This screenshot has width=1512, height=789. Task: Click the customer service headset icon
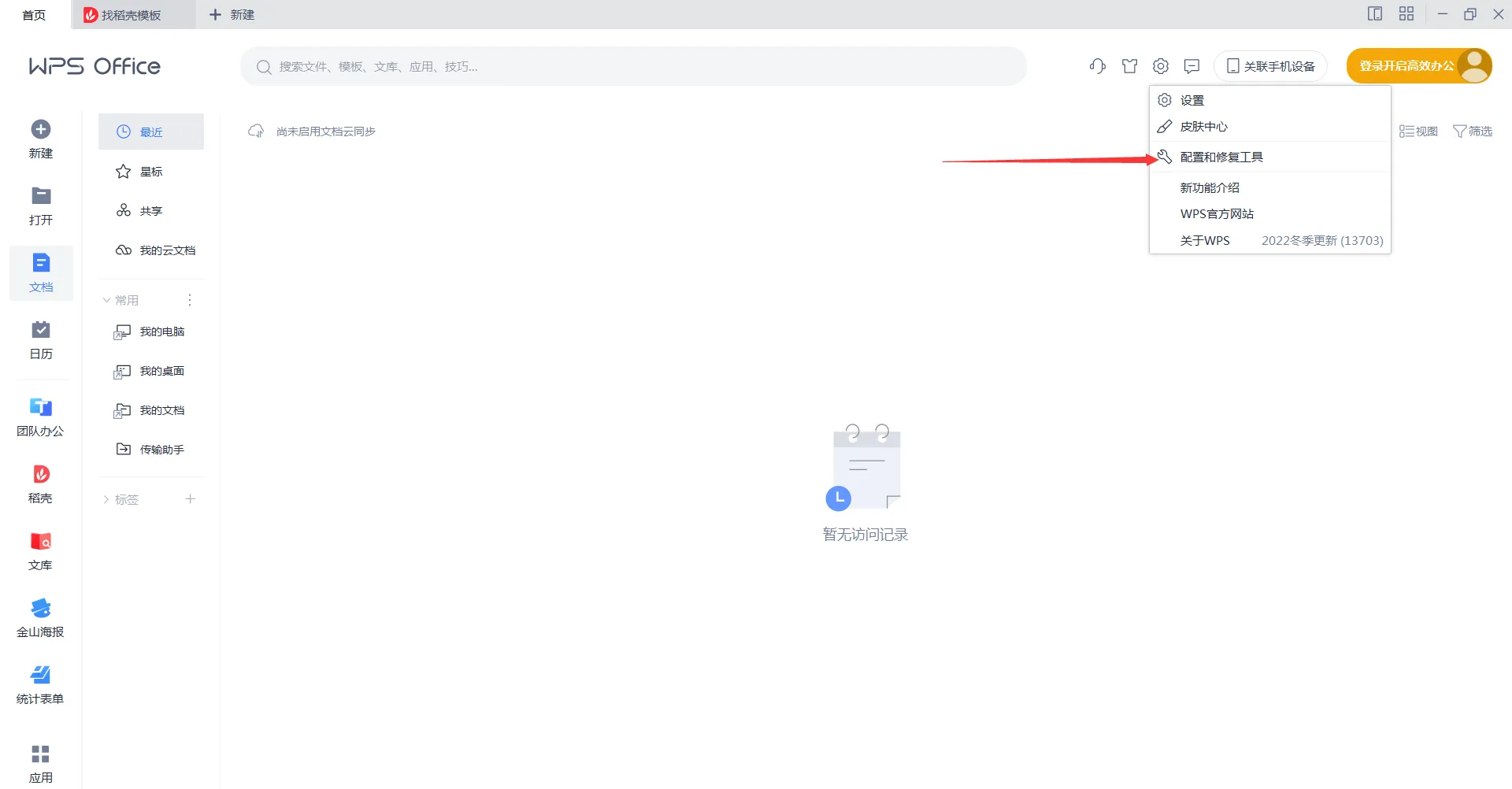1097,66
